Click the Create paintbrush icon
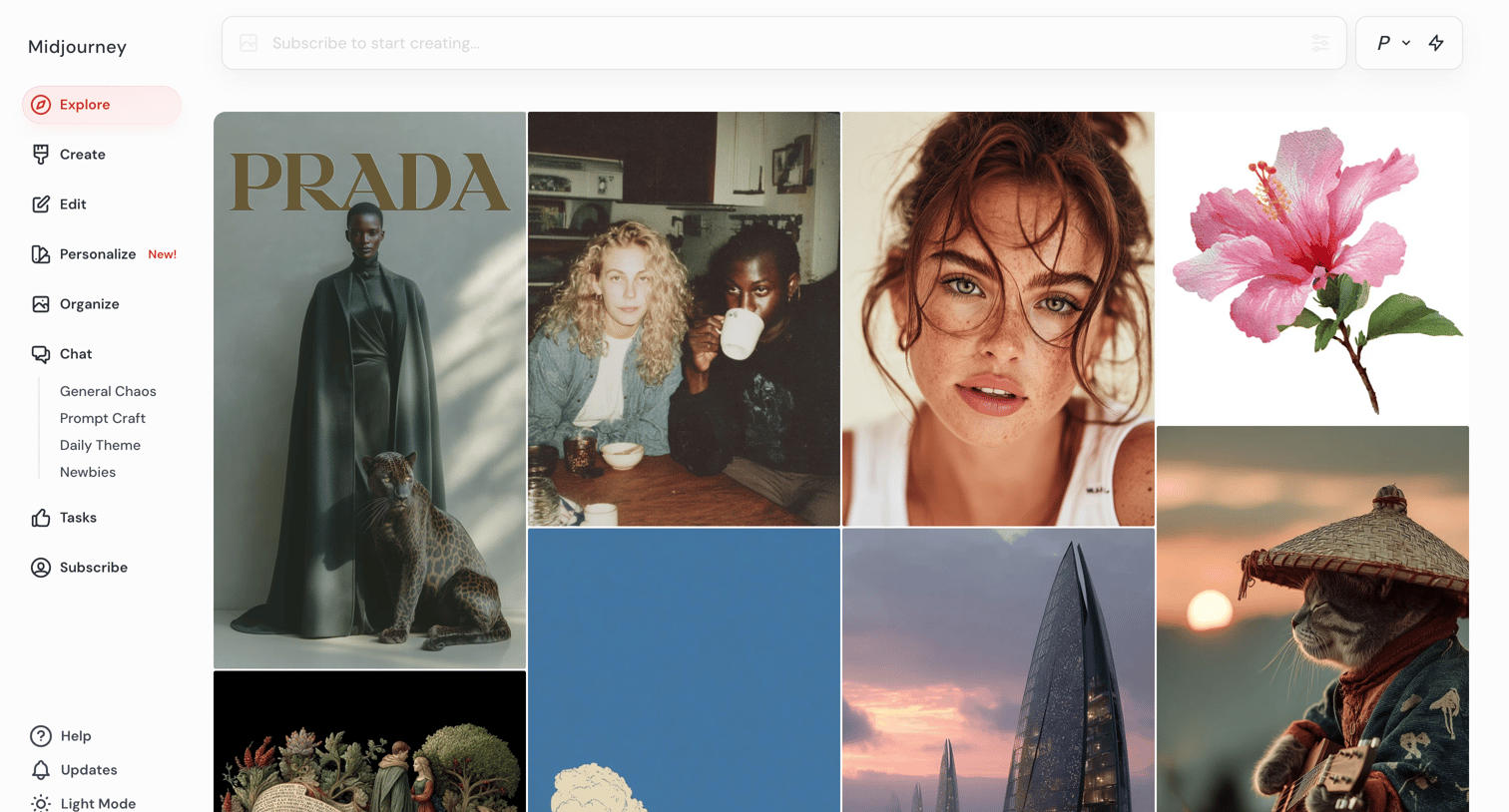This screenshot has width=1509, height=812. tap(41, 155)
